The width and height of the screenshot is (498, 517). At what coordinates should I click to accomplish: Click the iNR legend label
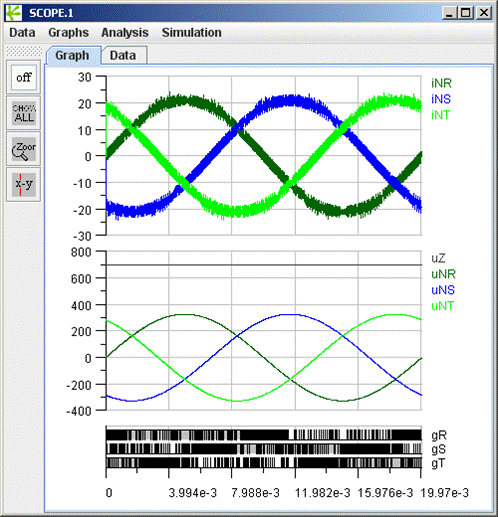[441, 83]
